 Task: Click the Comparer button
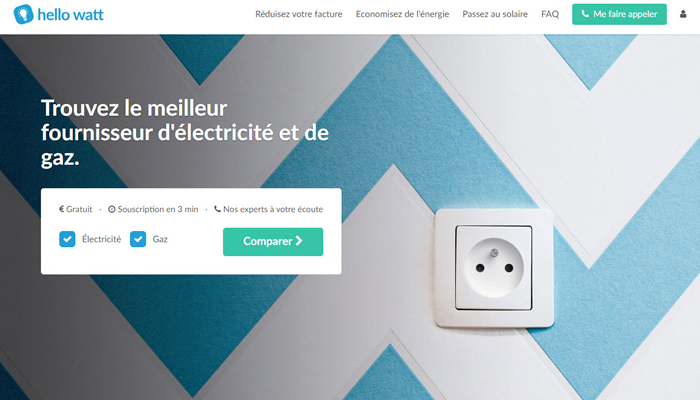(x=273, y=242)
